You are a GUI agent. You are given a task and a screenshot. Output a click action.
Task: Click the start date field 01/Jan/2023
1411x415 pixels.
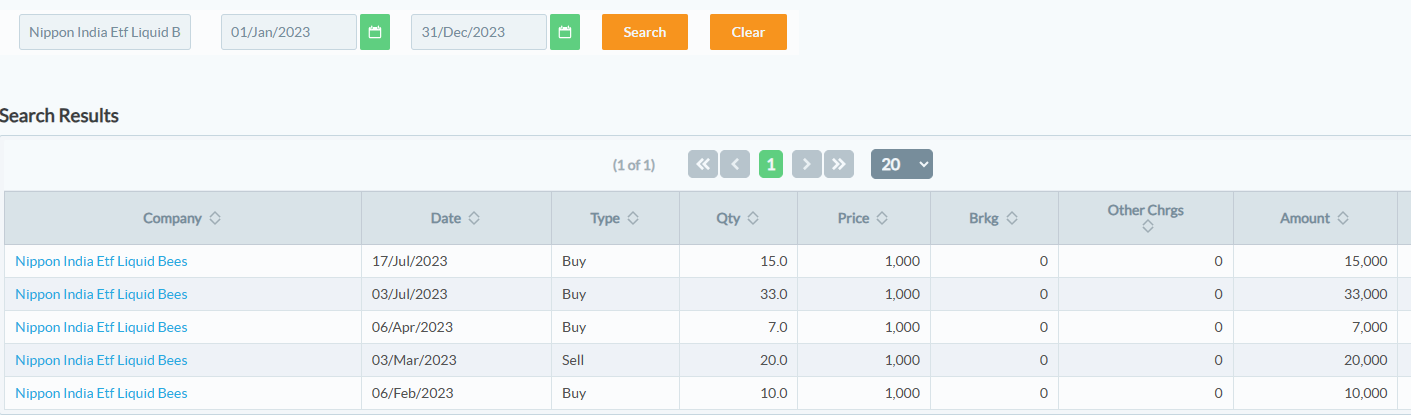(289, 32)
